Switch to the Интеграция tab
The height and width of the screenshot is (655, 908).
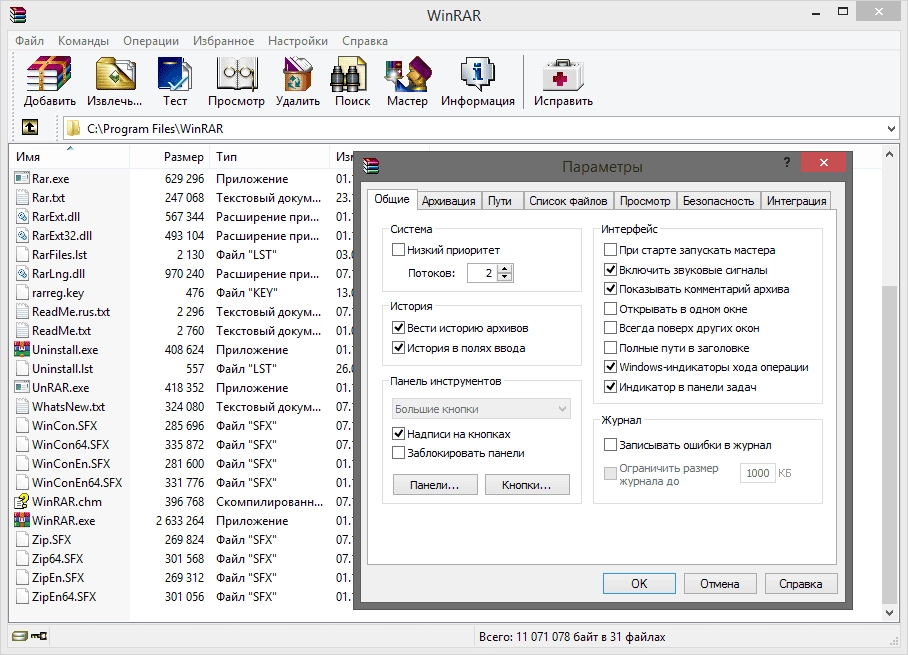click(796, 200)
